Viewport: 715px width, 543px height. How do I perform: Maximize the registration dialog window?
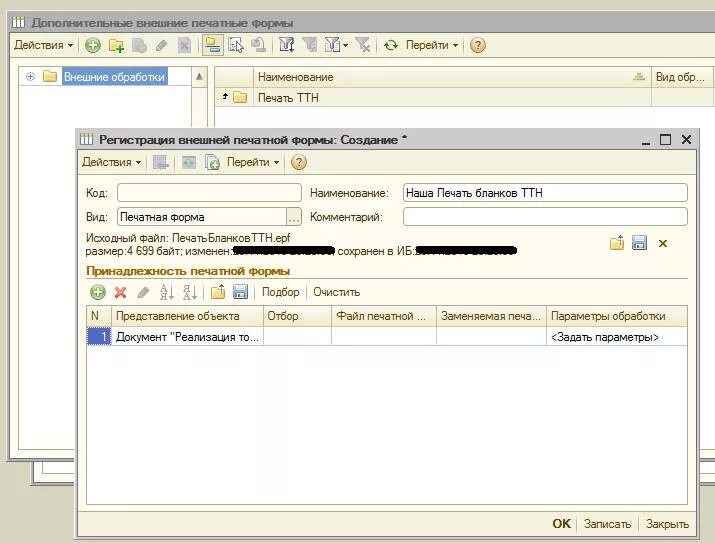pos(666,140)
